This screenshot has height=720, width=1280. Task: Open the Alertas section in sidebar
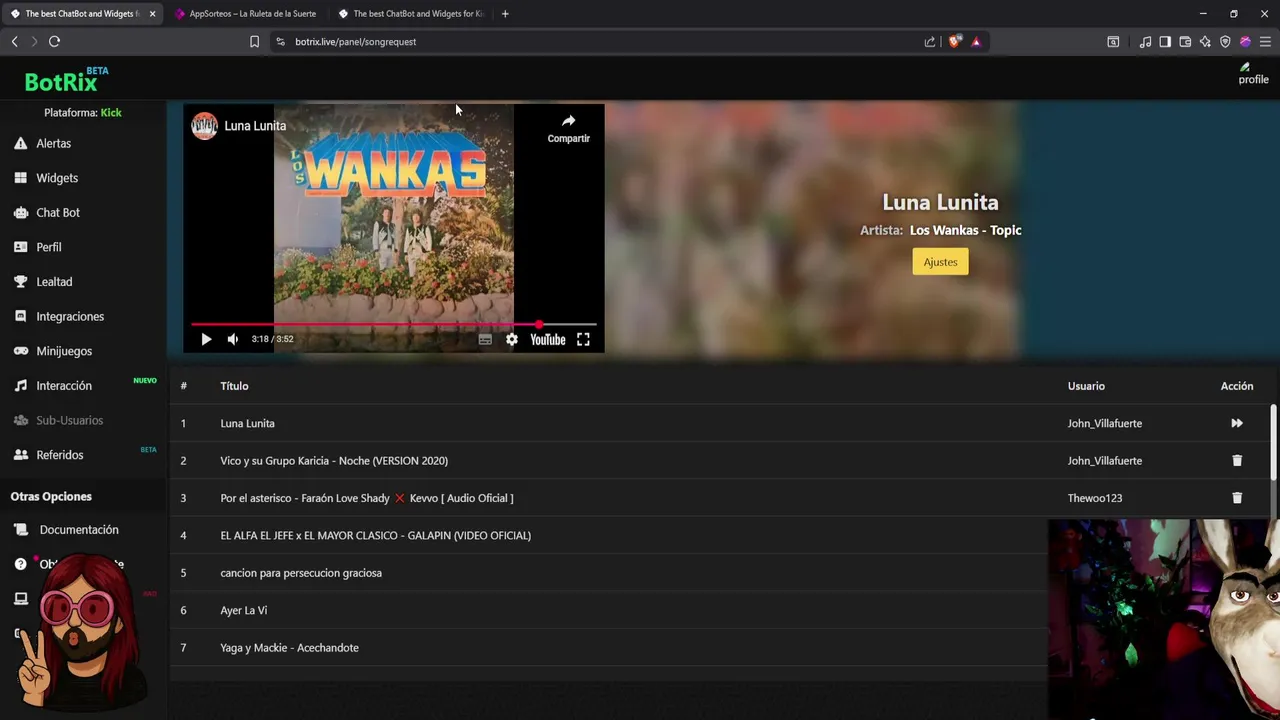[53, 143]
